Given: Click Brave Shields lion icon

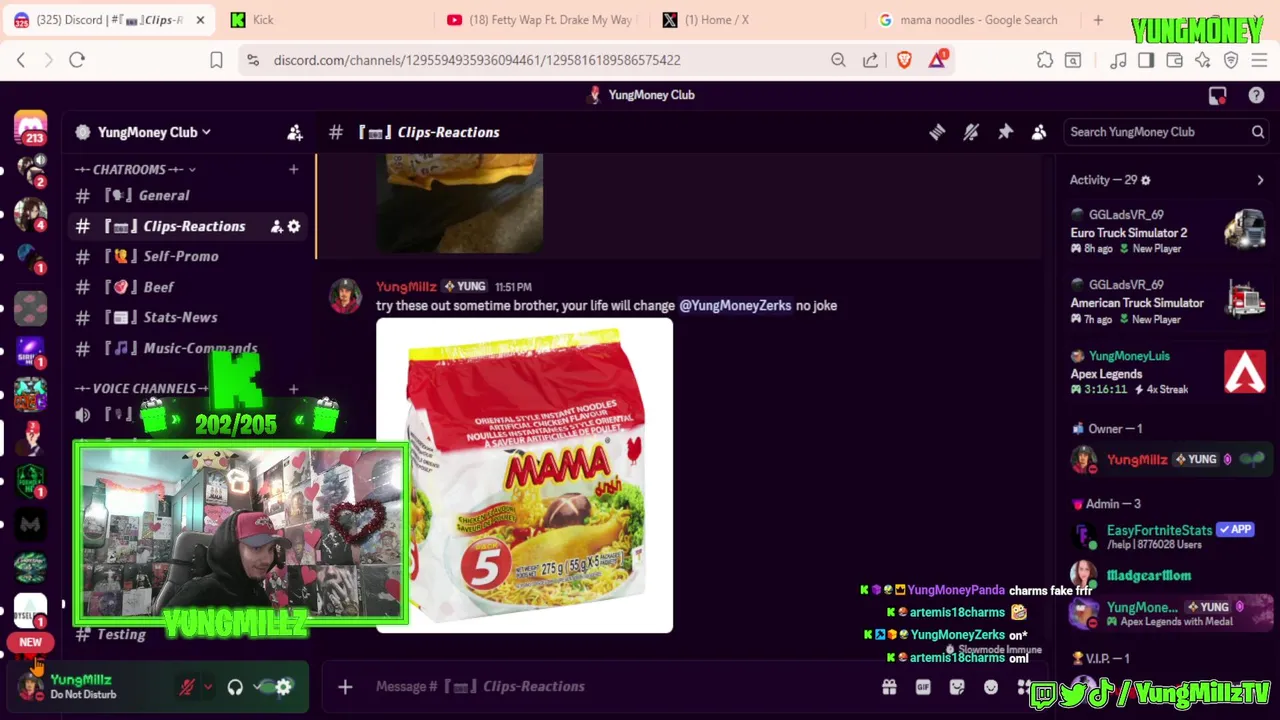Looking at the screenshot, I should coord(904,60).
